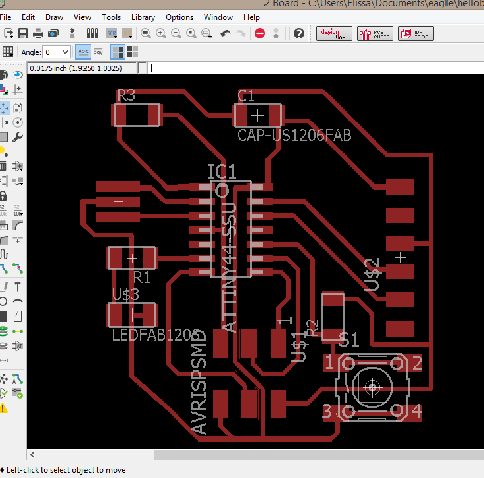Open the Tools menu
484x478 pixels.
111,17
